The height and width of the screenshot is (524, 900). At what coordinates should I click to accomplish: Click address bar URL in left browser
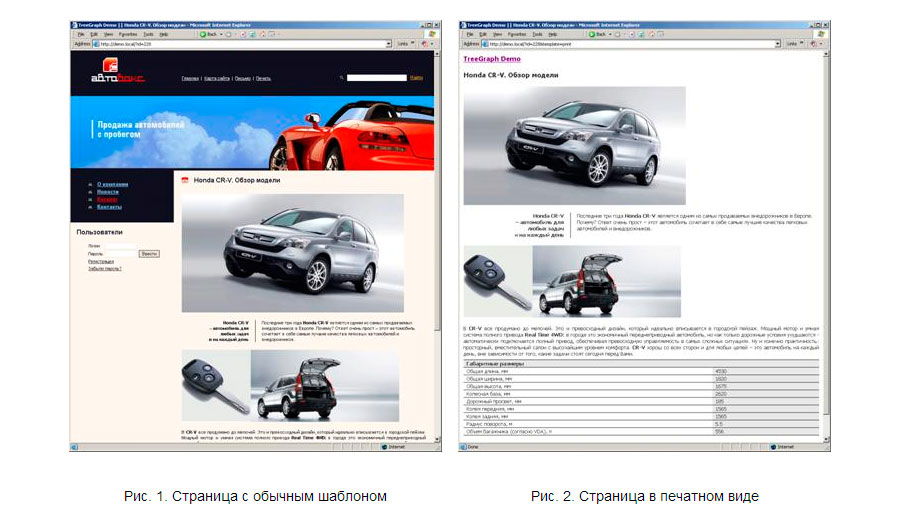tap(126, 44)
